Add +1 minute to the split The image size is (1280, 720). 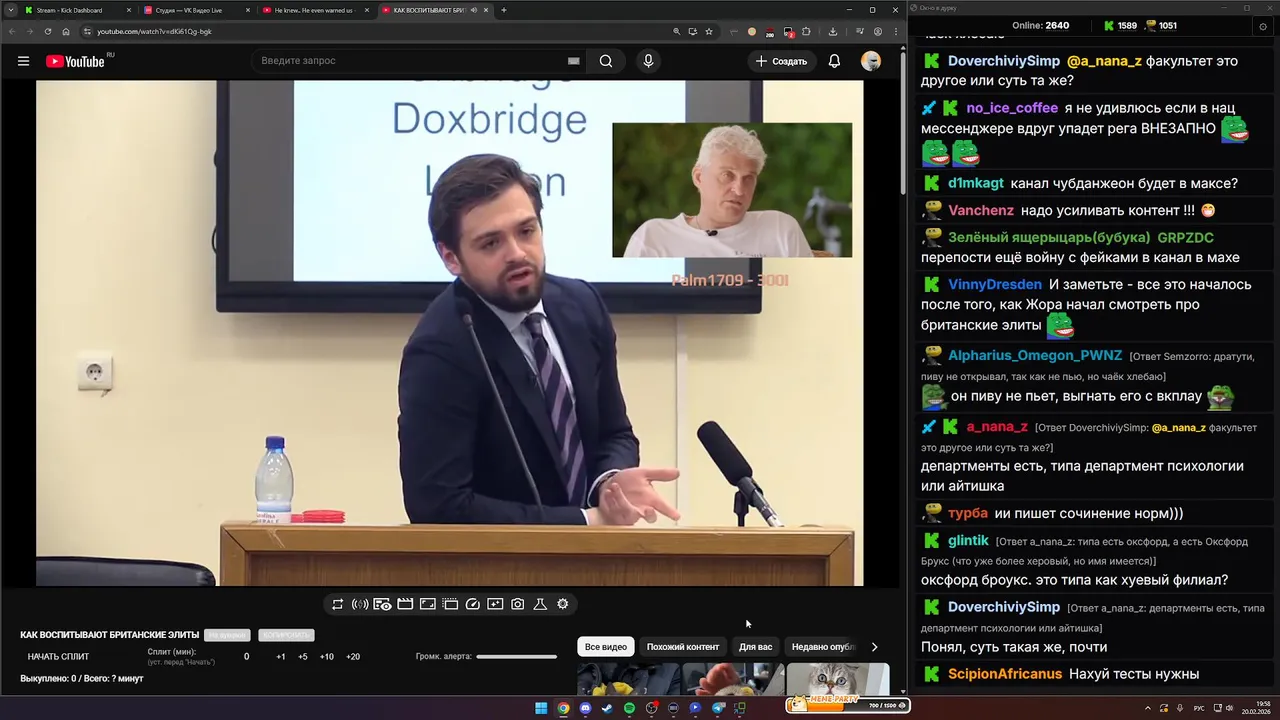point(281,657)
